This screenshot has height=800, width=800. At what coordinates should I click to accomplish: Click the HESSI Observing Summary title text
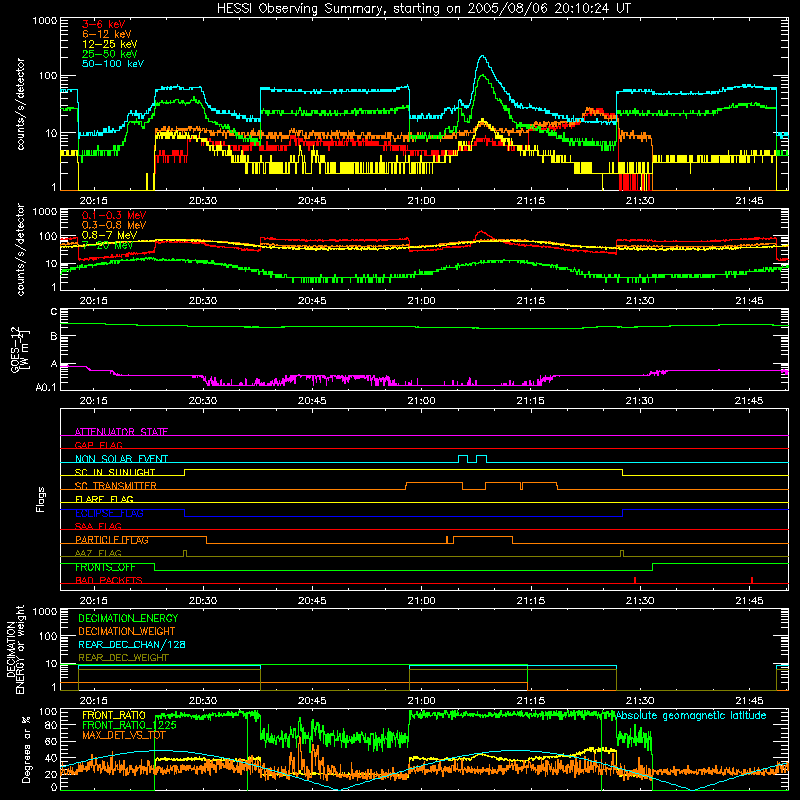point(423,9)
